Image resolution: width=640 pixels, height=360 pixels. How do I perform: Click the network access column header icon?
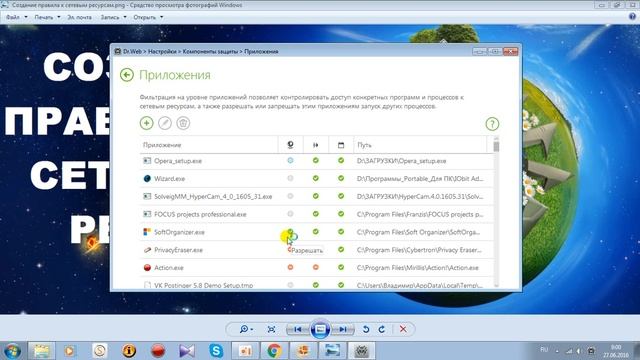(x=290, y=145)
